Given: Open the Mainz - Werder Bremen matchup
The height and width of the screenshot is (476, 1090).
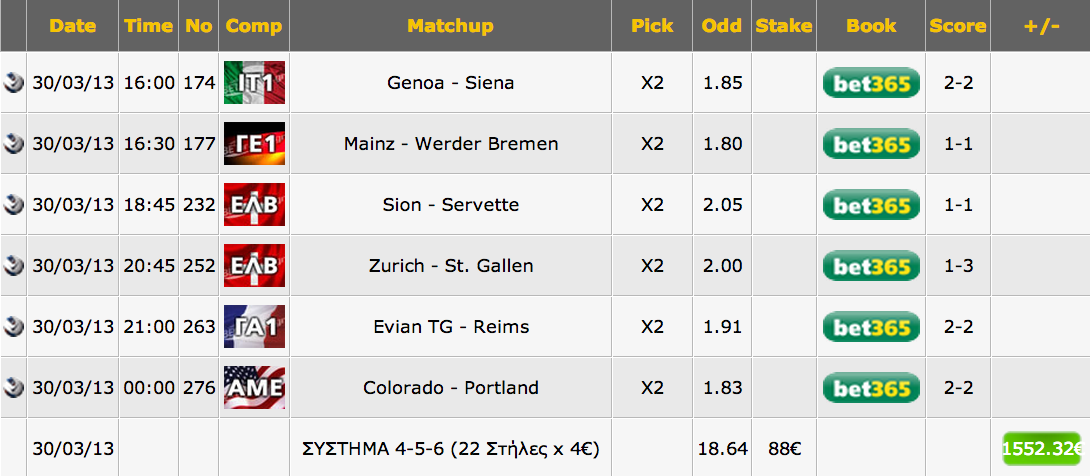Looking at the screenshot, I should (x=450, y=144).
